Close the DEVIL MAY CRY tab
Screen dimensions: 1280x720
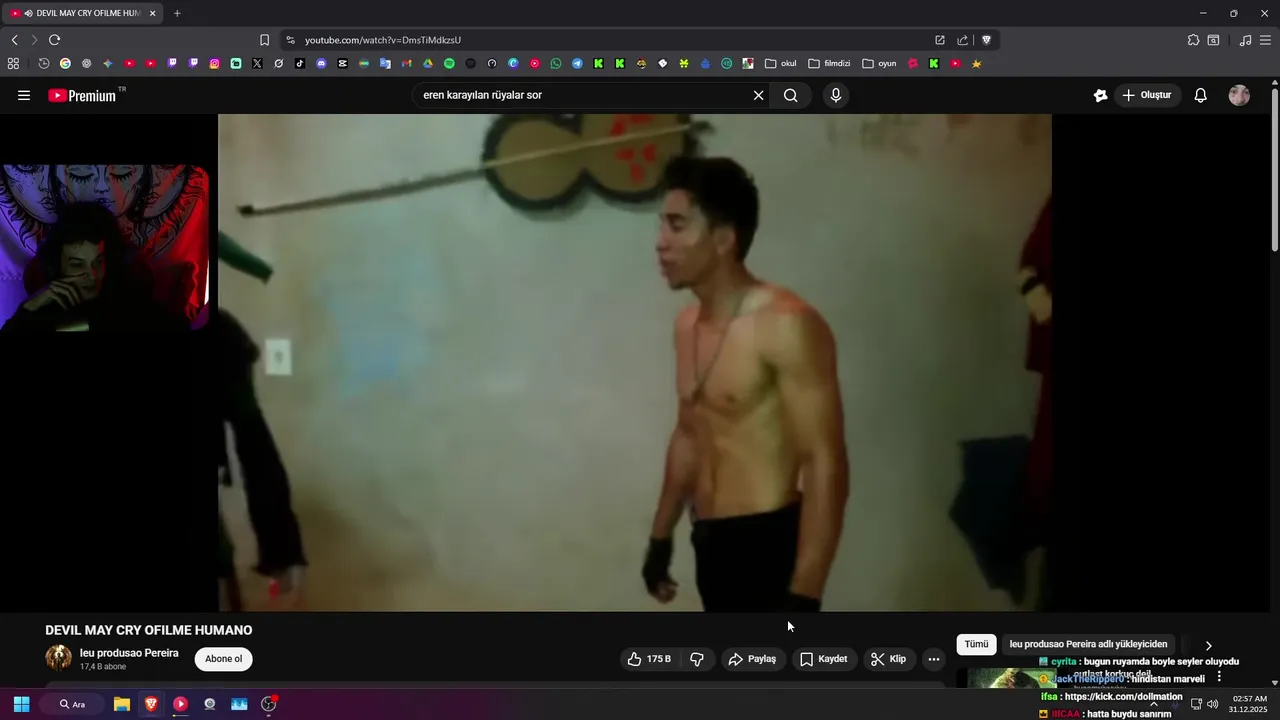pyautogui.click(x=152, y=13)
